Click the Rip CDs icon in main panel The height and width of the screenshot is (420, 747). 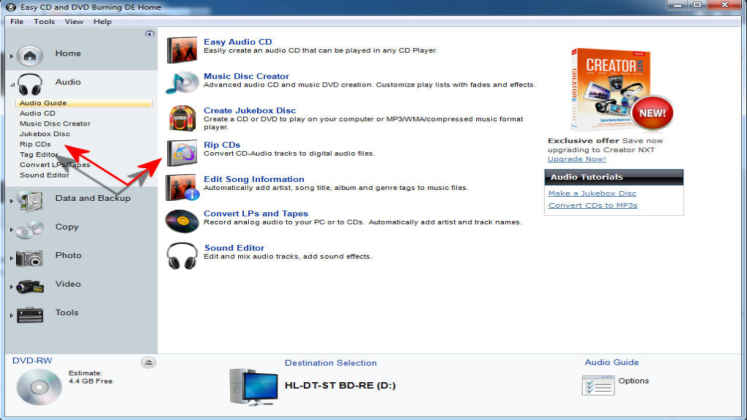click(x=181, y=153)
